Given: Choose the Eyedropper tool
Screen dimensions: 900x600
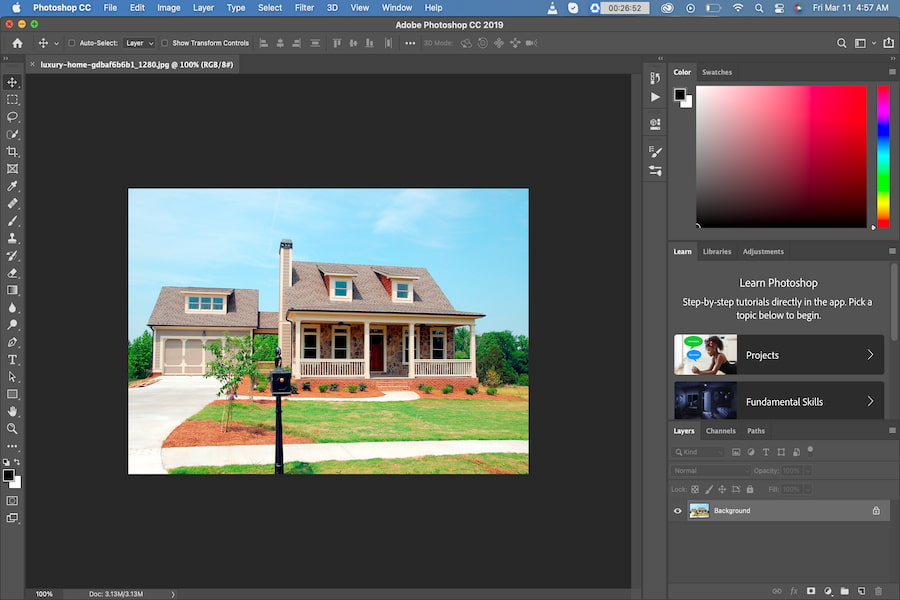Looking at the screenshot, I should point(12,186).
